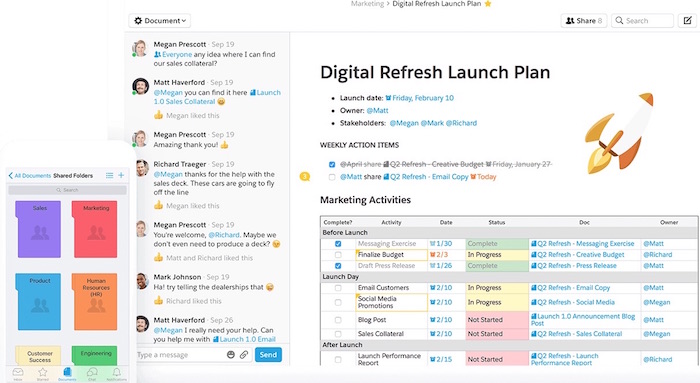Check the Email Customers complete checkbox

[338, 288]
